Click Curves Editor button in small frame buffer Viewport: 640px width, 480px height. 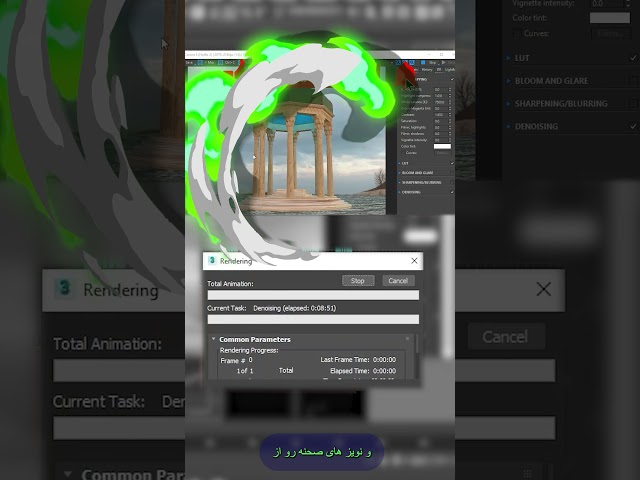(442, 153)
